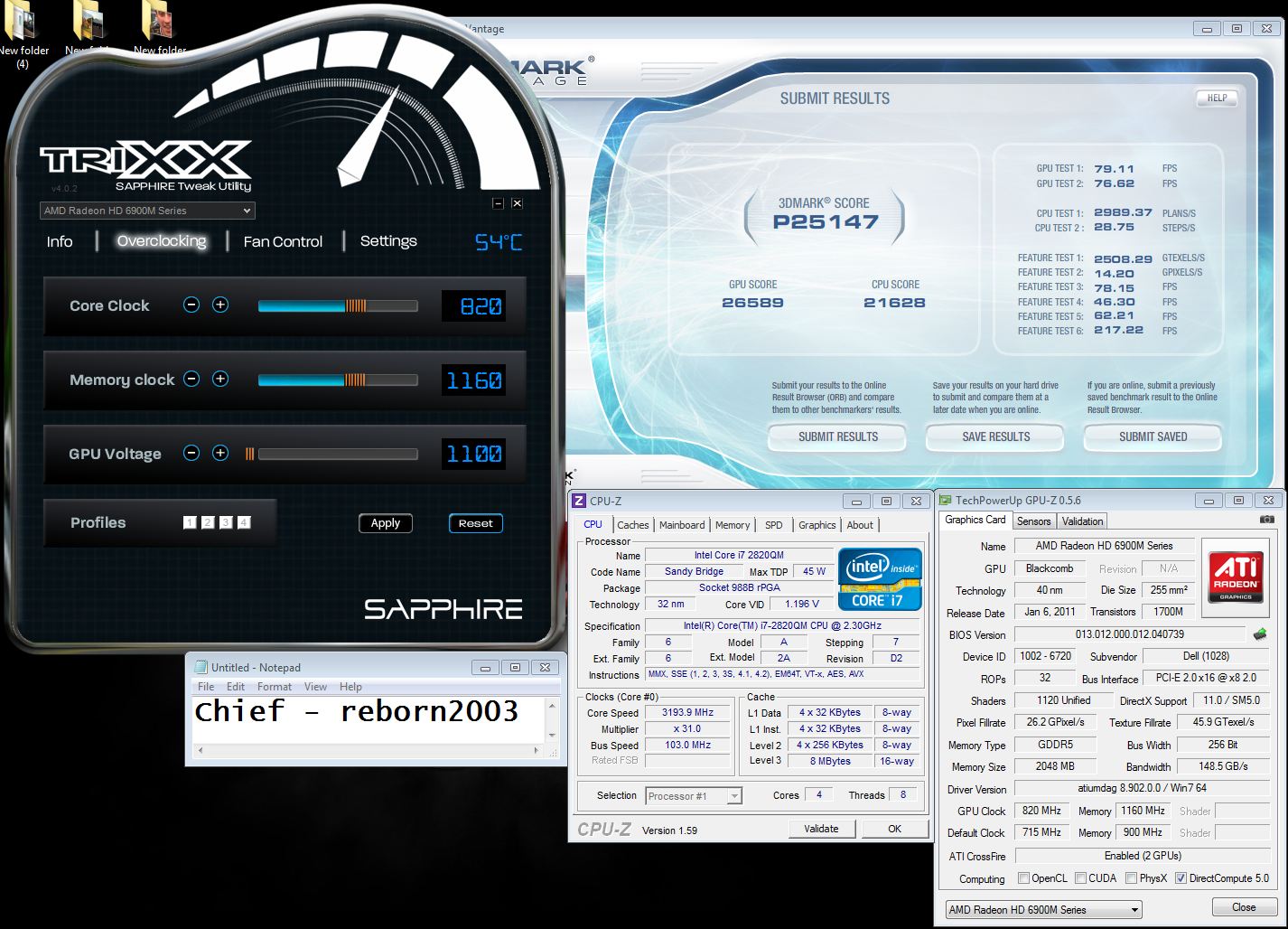The image size is (1288, 929).
Task: Open the Fan Control tab in TRIXX
Action: [283, 241]
